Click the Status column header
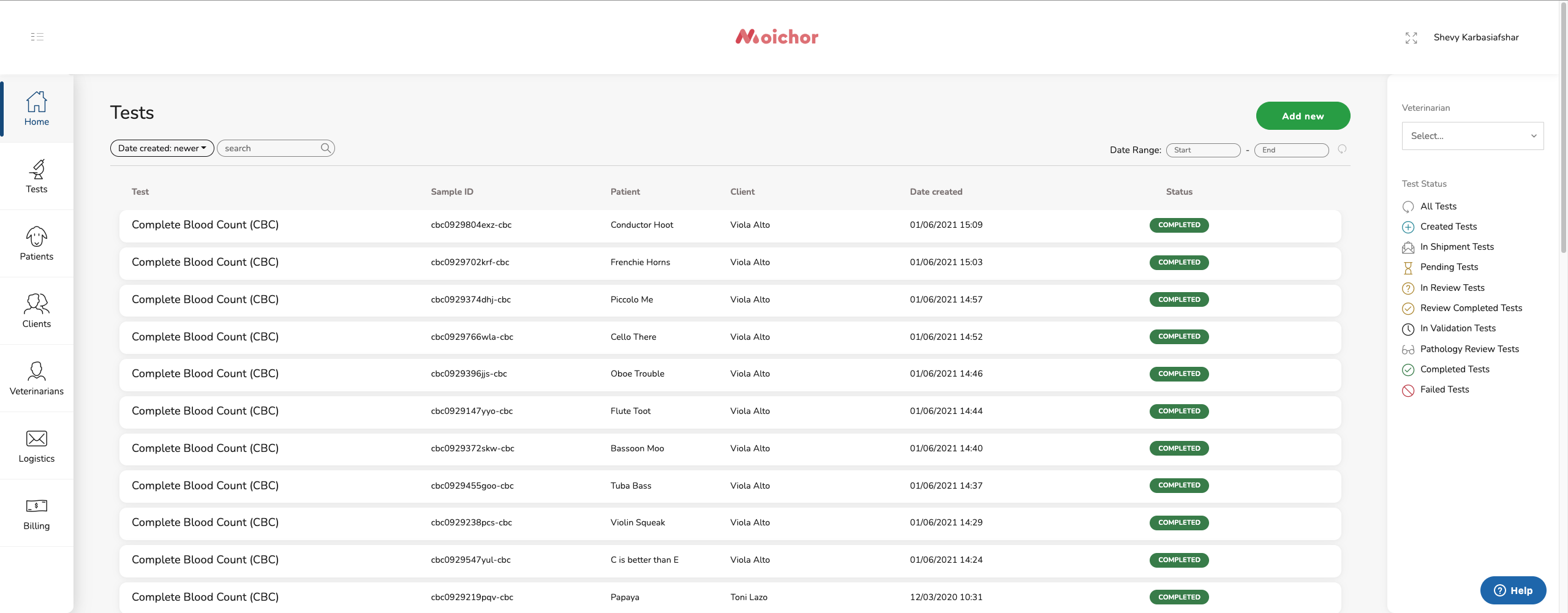The width and height of the screenshot is (1568, 613). [x=1179, y=192]
